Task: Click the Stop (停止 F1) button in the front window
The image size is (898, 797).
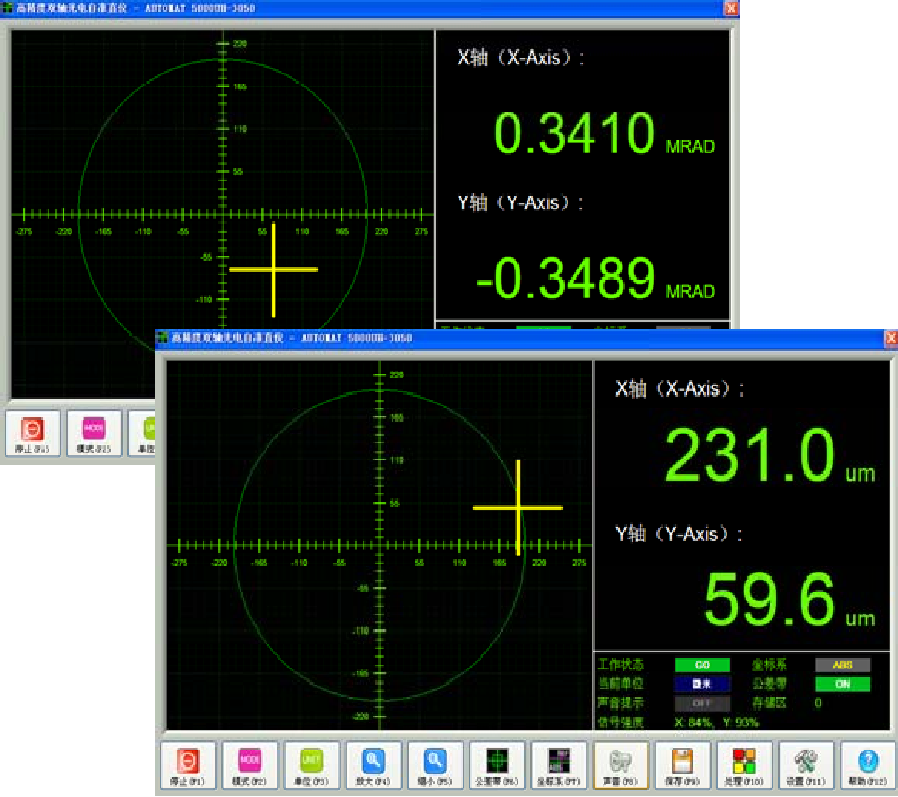Action: pos(188,767)
